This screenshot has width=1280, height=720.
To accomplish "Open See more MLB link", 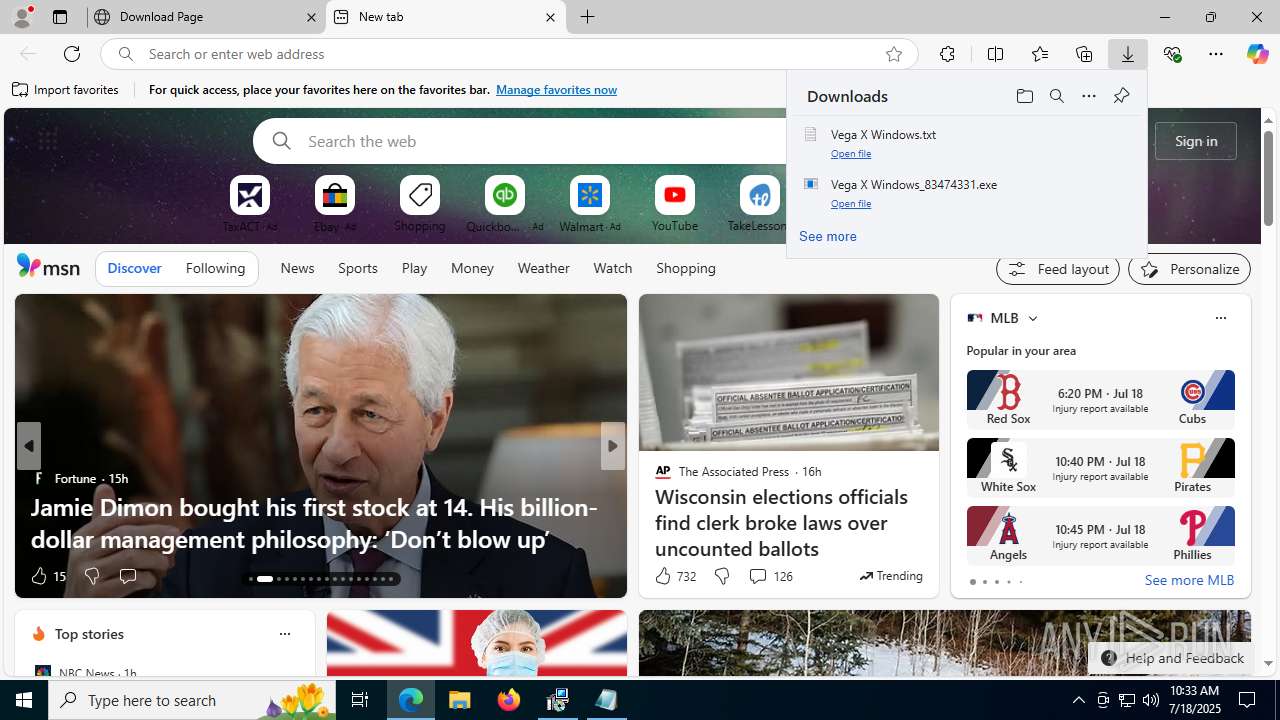I will click(1189, 580).
